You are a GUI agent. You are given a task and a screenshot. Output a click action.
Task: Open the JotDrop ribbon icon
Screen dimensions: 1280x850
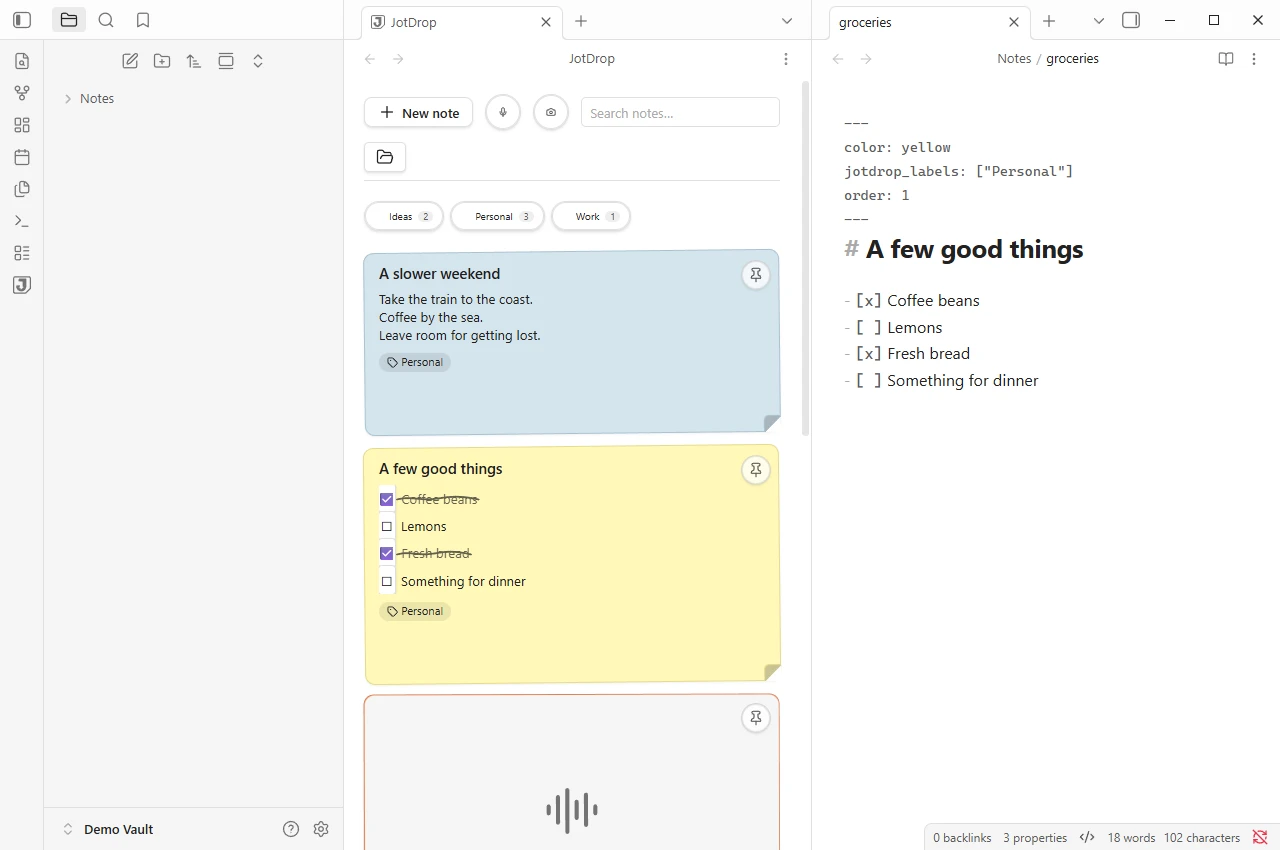(x=22, y=285)
